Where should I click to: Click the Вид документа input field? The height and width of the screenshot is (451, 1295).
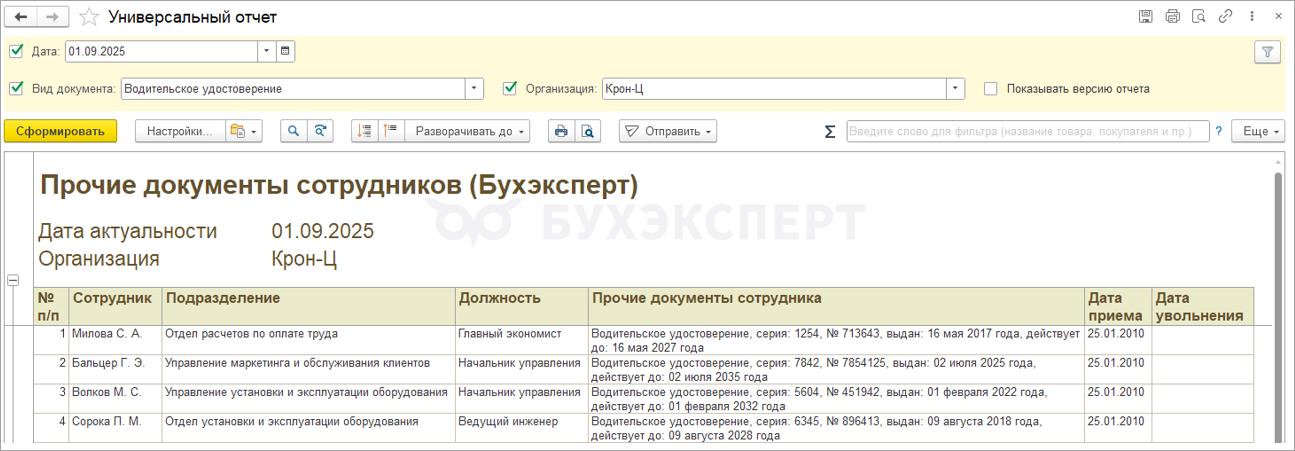click(293, 89)
